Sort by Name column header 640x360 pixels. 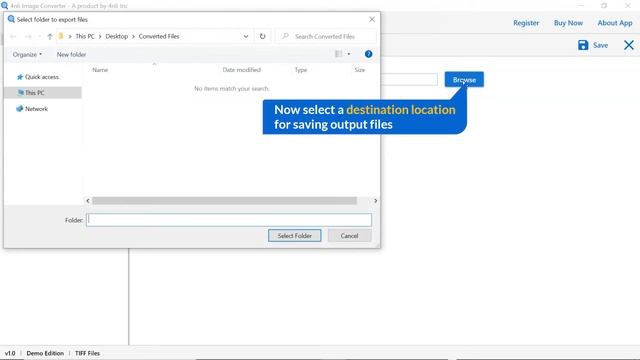[x=100, y=70]
